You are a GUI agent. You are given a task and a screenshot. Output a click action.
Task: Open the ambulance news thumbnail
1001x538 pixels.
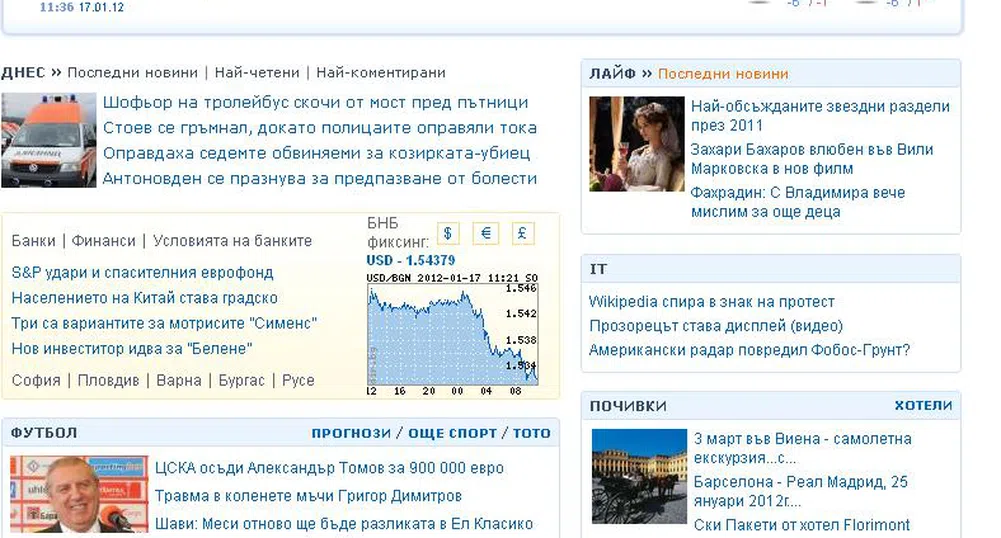point(49,140)
